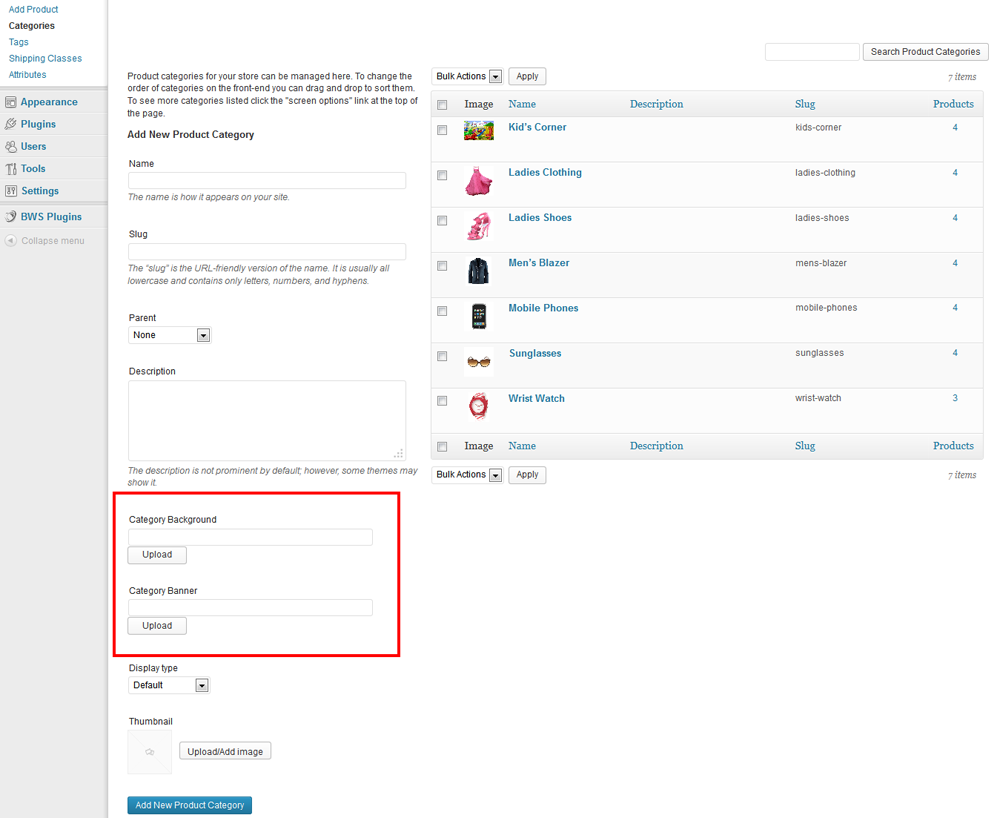Image resolution: width=1000 pixels, height=818 pixels.
Task: Open Attributes in the sidebar submenu
Action: pos(27,75)
